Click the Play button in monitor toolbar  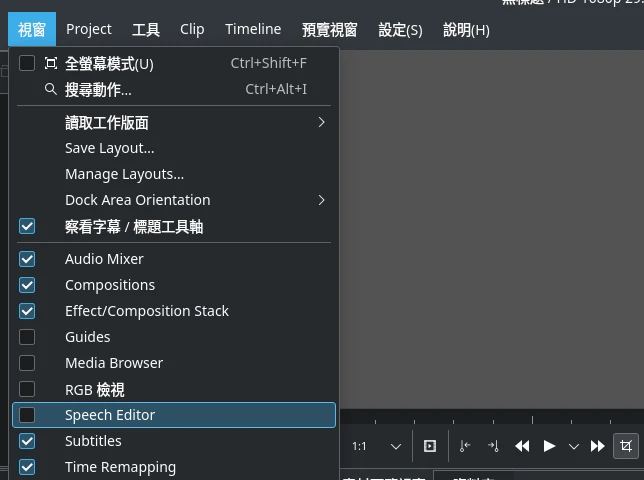coord(549,446)
